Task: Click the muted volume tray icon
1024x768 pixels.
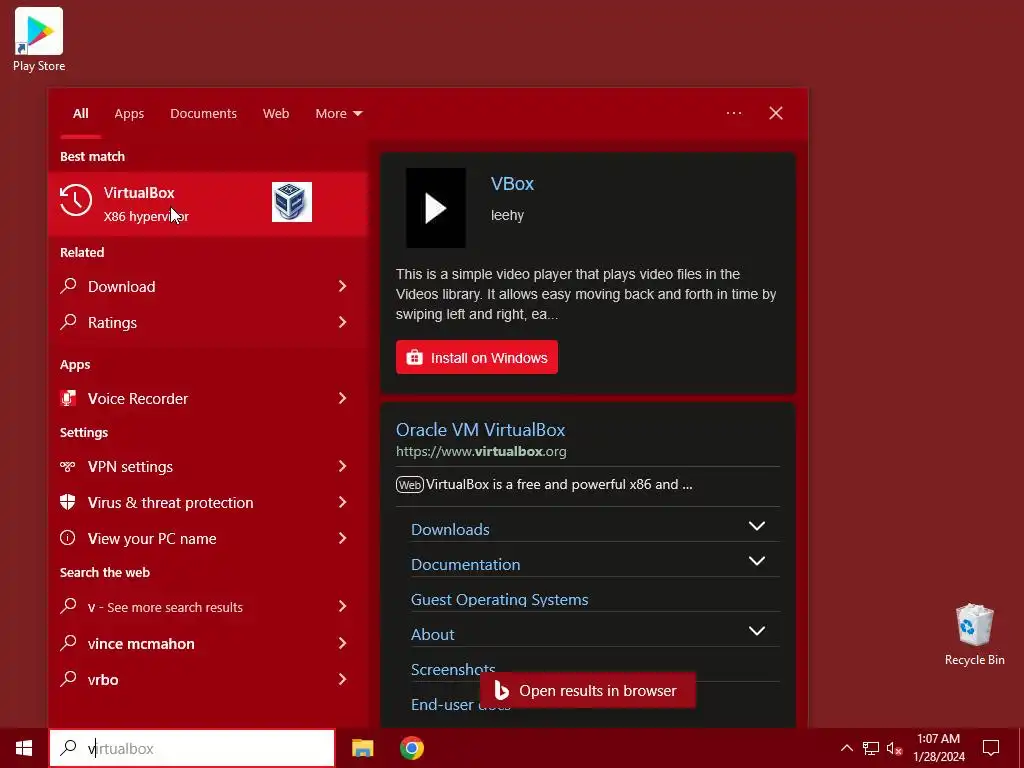Action: point(894,748)
